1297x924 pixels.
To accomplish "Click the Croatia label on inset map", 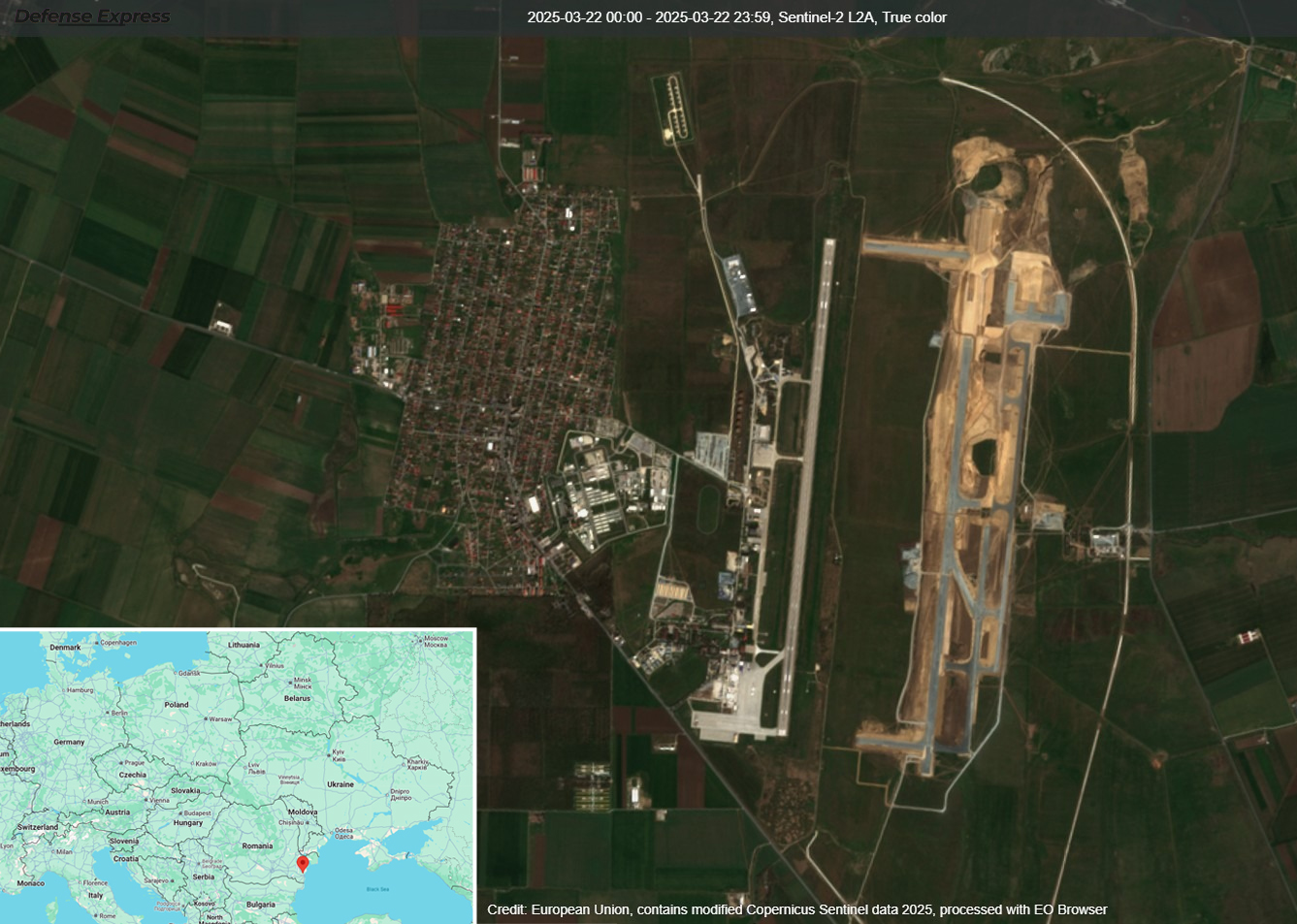I will 126,858.
